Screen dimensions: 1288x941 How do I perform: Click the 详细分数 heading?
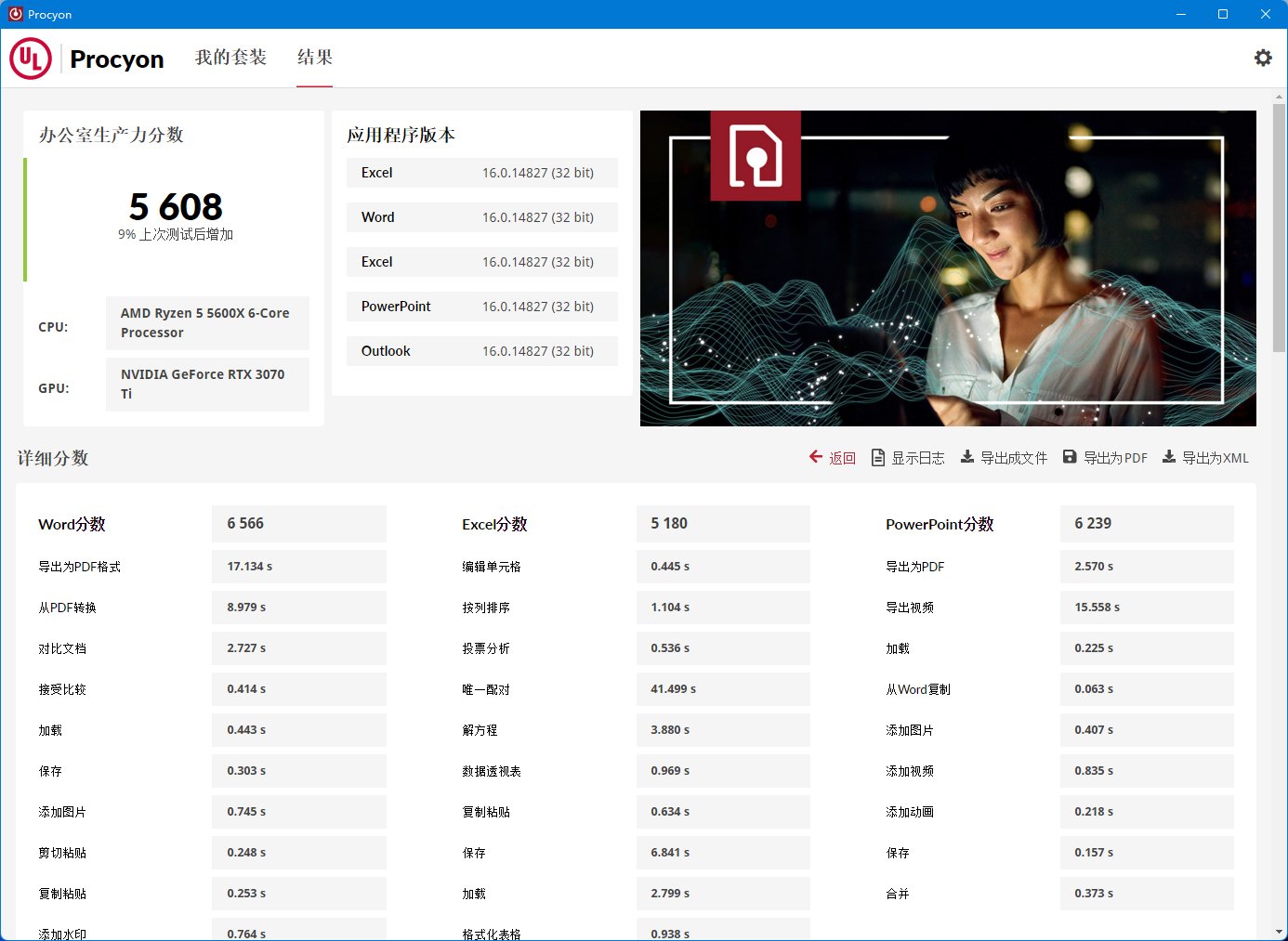53,458
